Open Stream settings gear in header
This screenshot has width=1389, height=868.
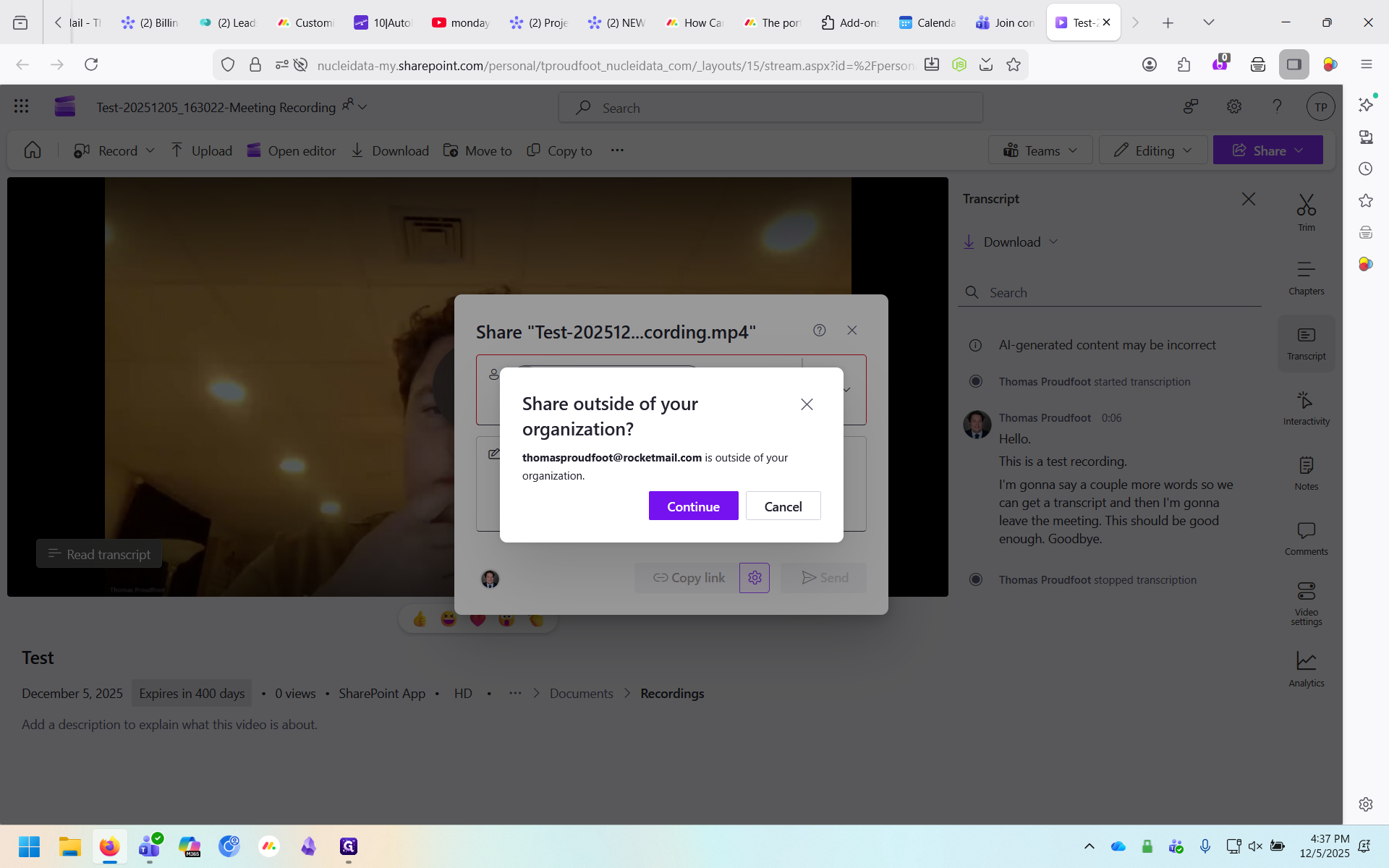pyautogui.click(x=1234, y=107)
